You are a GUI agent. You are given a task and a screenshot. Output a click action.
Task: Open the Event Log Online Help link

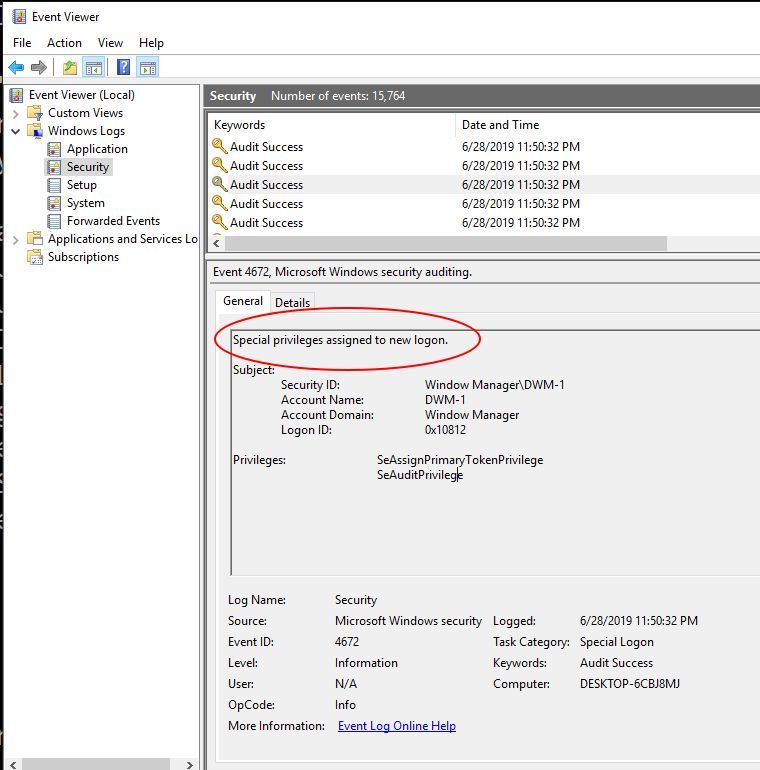[397, 725]
